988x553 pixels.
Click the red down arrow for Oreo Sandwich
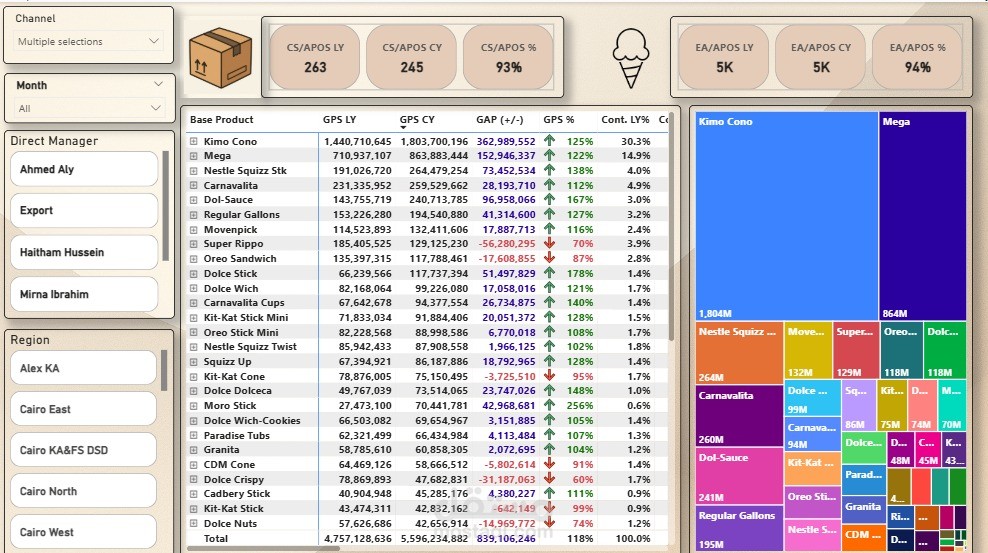click(549, 258)
